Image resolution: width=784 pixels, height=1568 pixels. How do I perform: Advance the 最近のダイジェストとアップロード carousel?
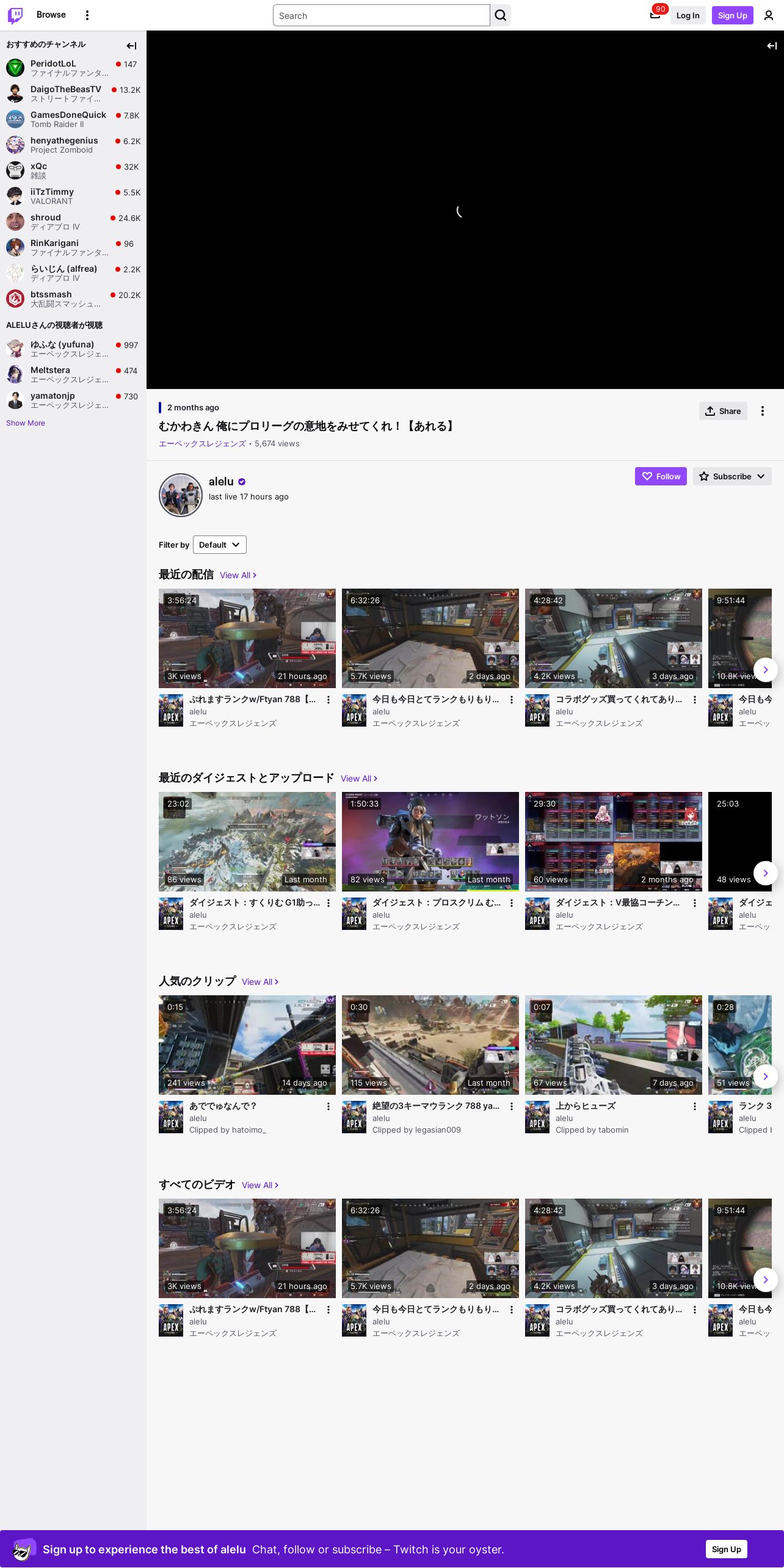766,873
